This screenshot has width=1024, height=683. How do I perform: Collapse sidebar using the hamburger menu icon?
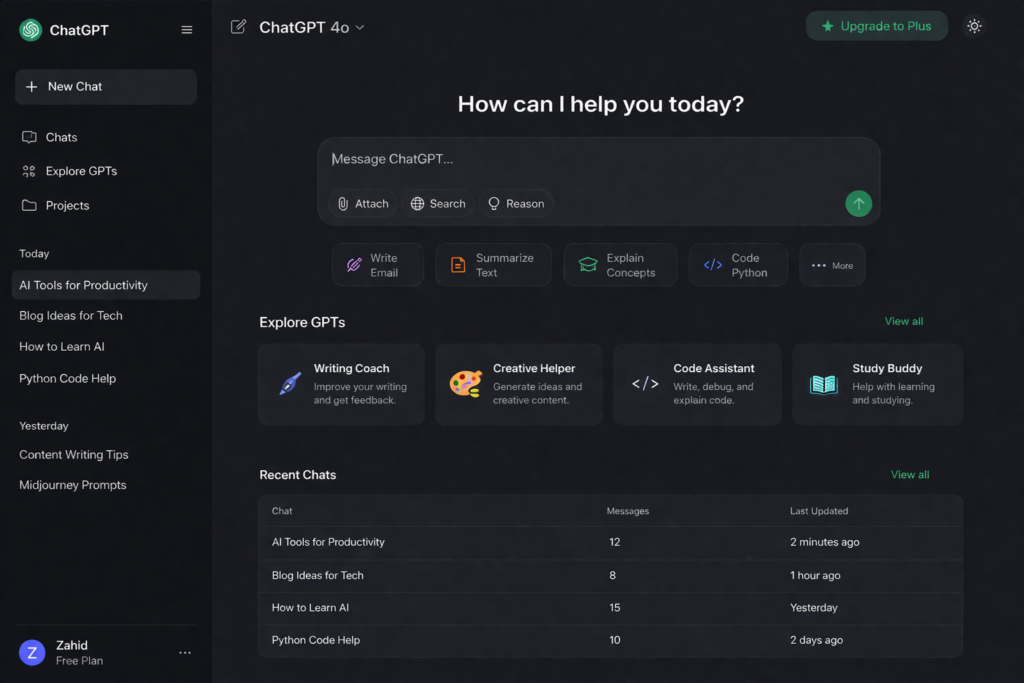coord(186,30)
